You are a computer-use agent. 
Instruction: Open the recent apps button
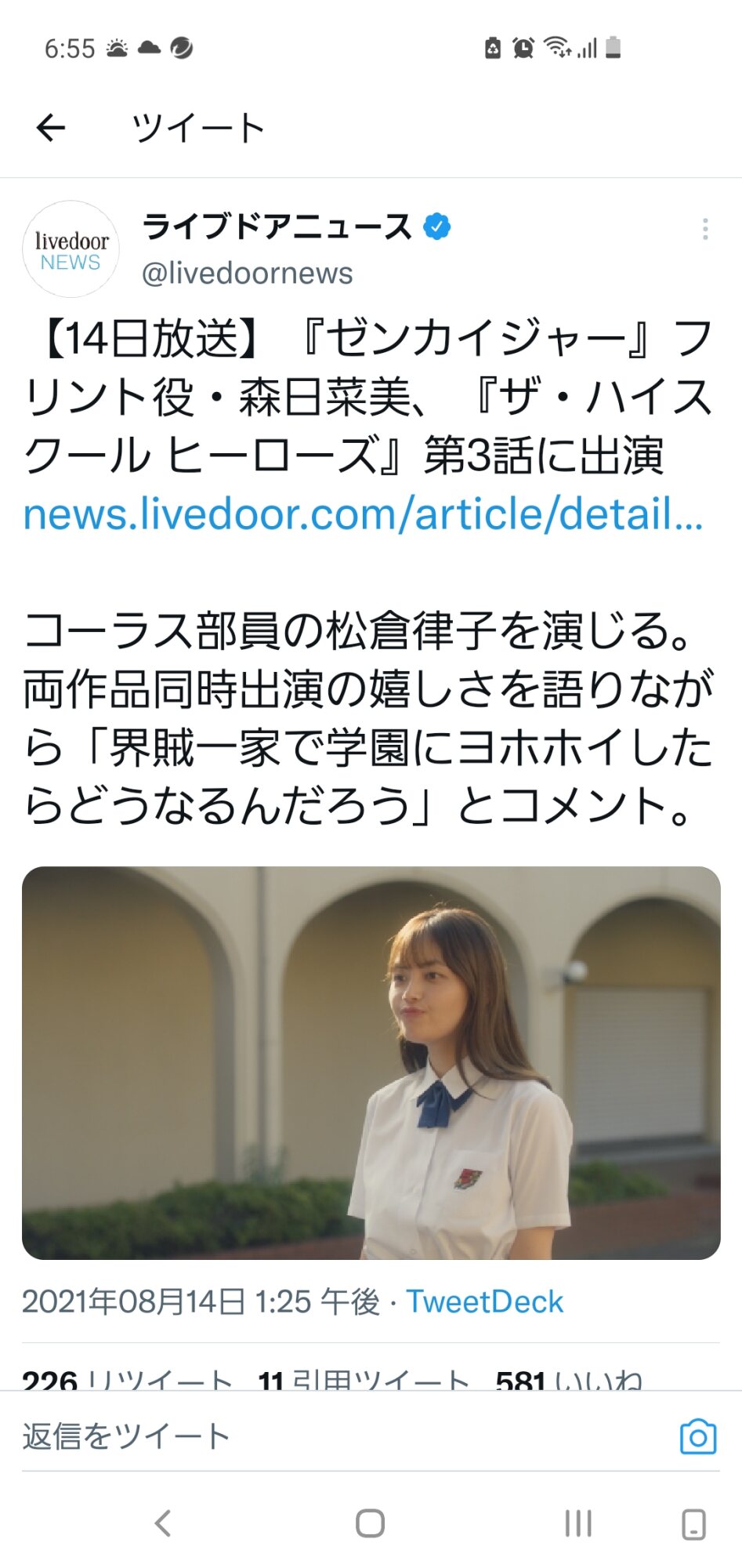coord(578,1523)
